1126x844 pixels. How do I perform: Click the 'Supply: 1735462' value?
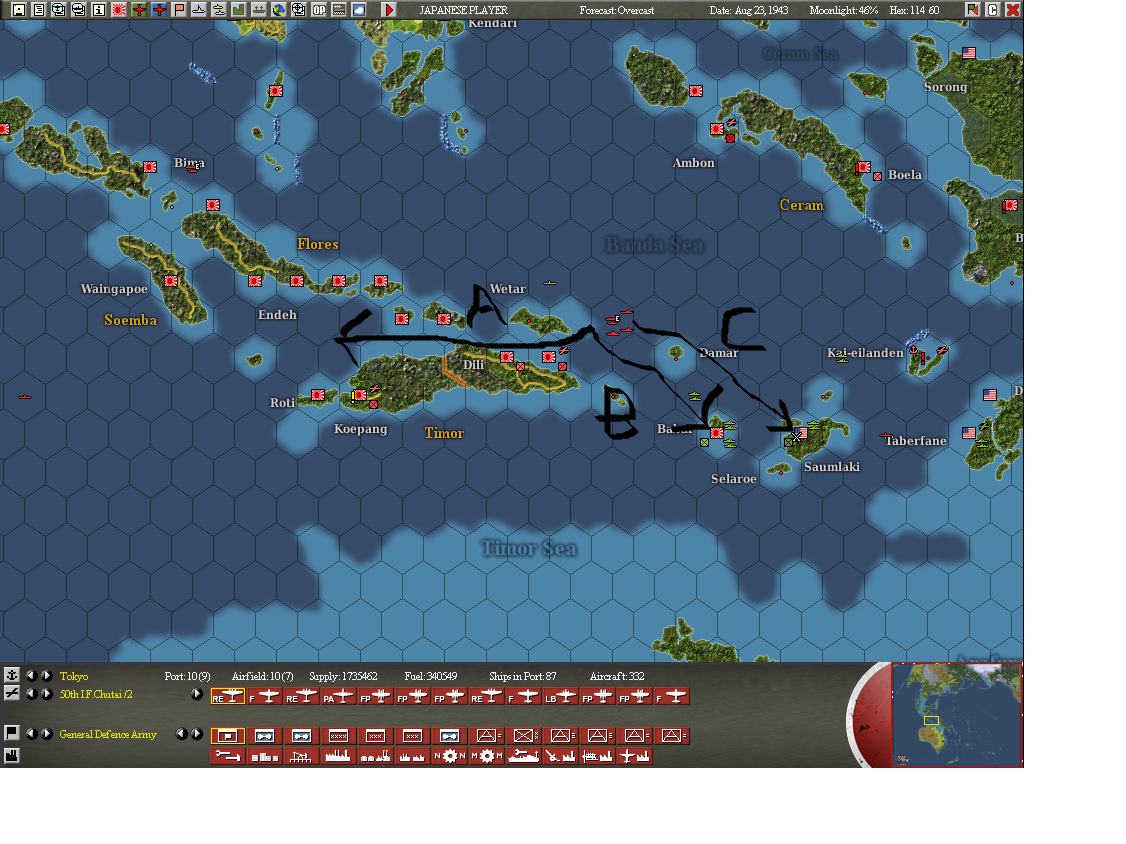[x=343, y=676]
